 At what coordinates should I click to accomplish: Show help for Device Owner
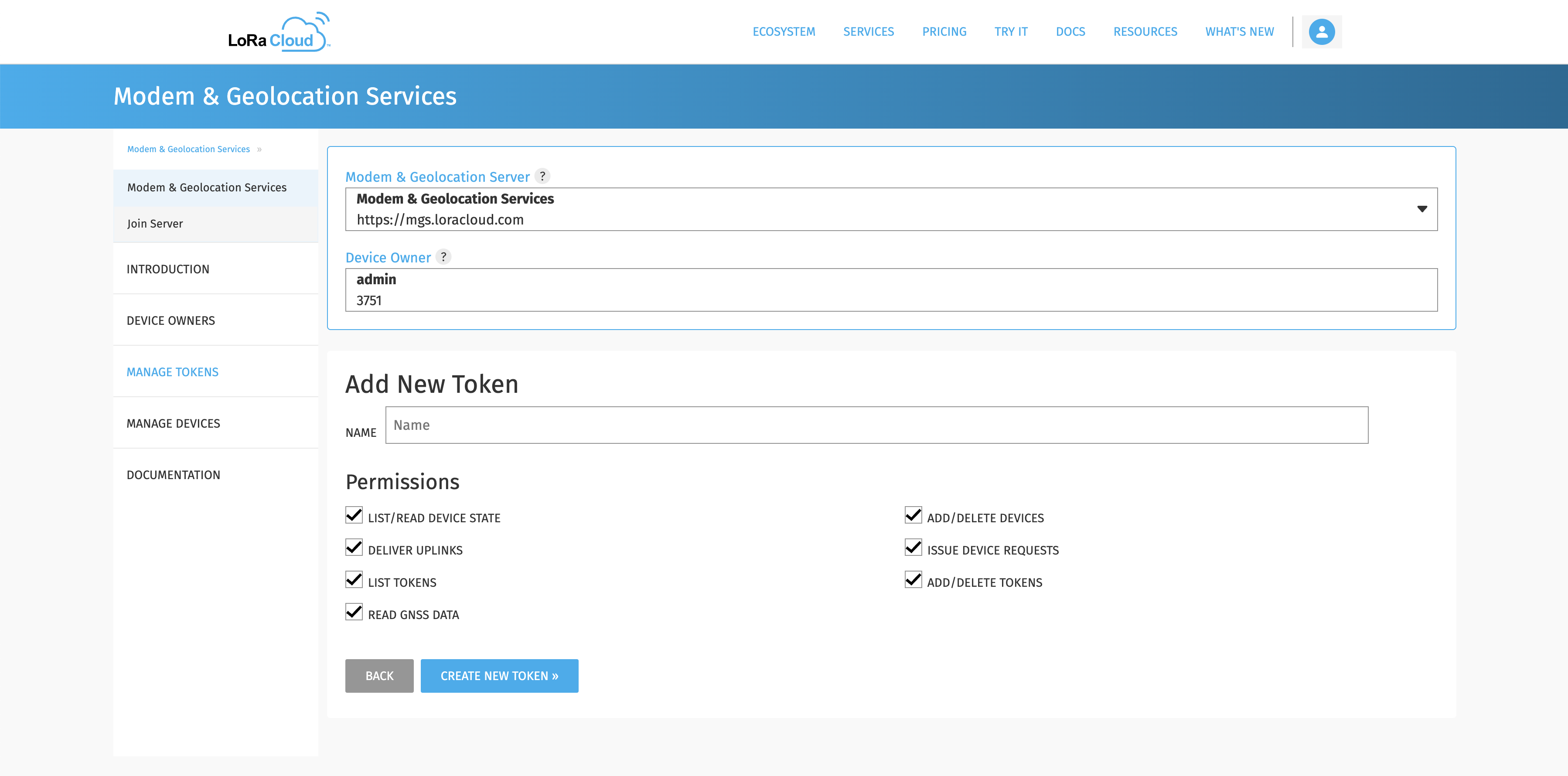click(x=444, y=257)
